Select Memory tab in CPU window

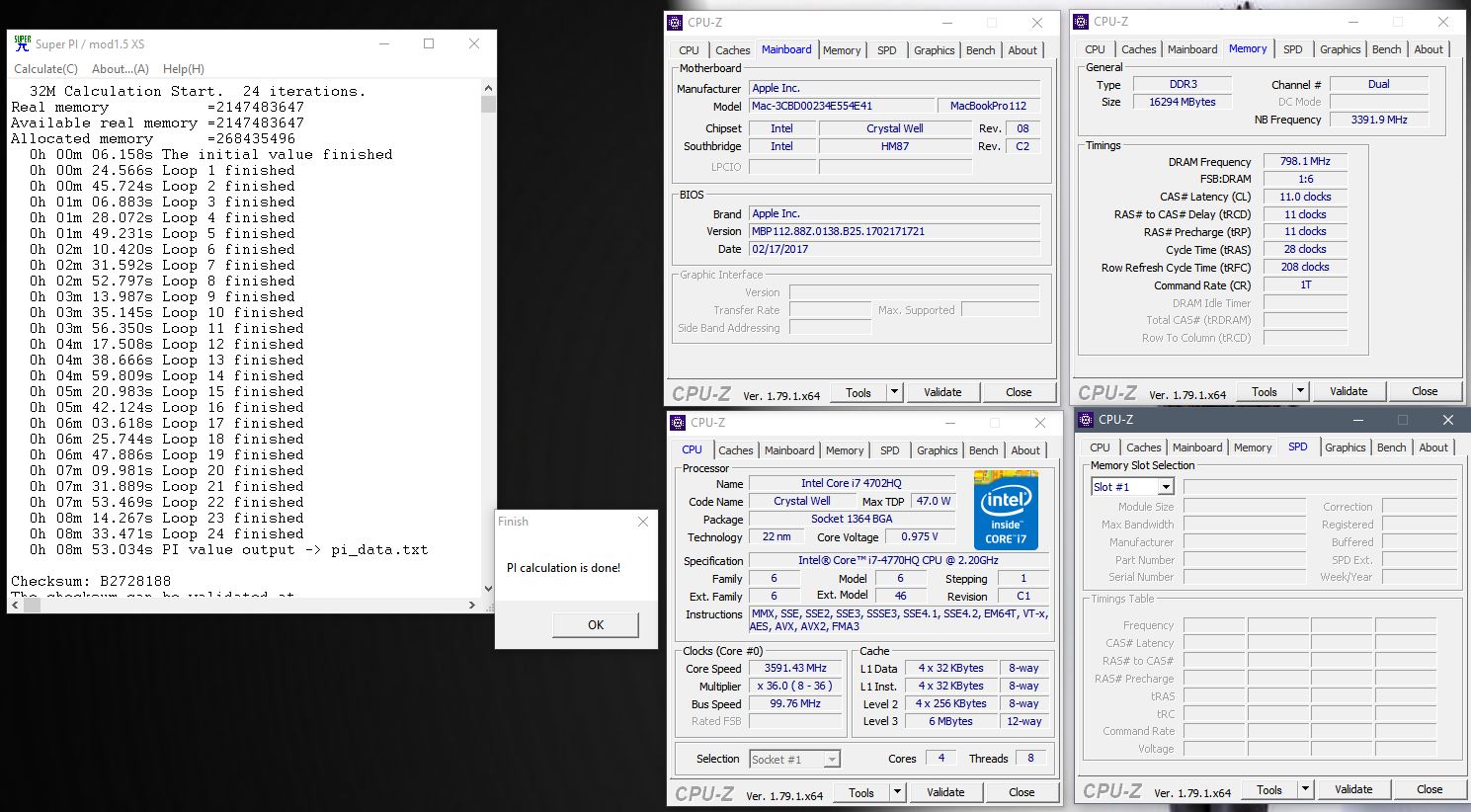coord(845,450)
